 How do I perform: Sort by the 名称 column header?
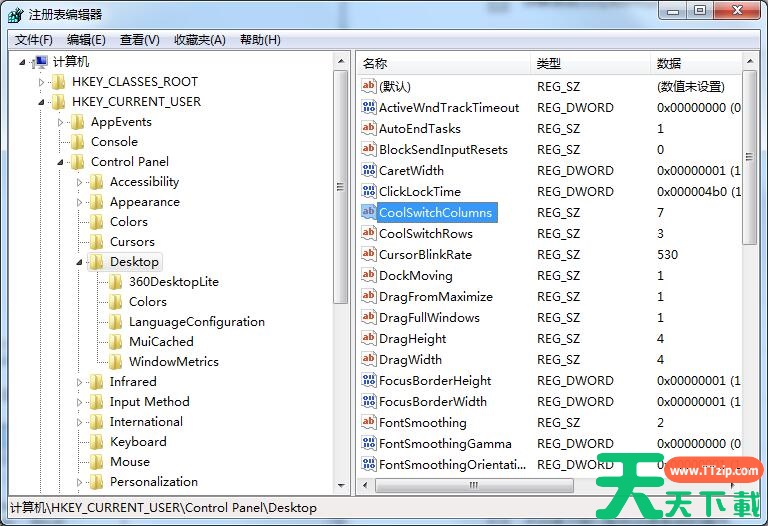click(444, 64)
